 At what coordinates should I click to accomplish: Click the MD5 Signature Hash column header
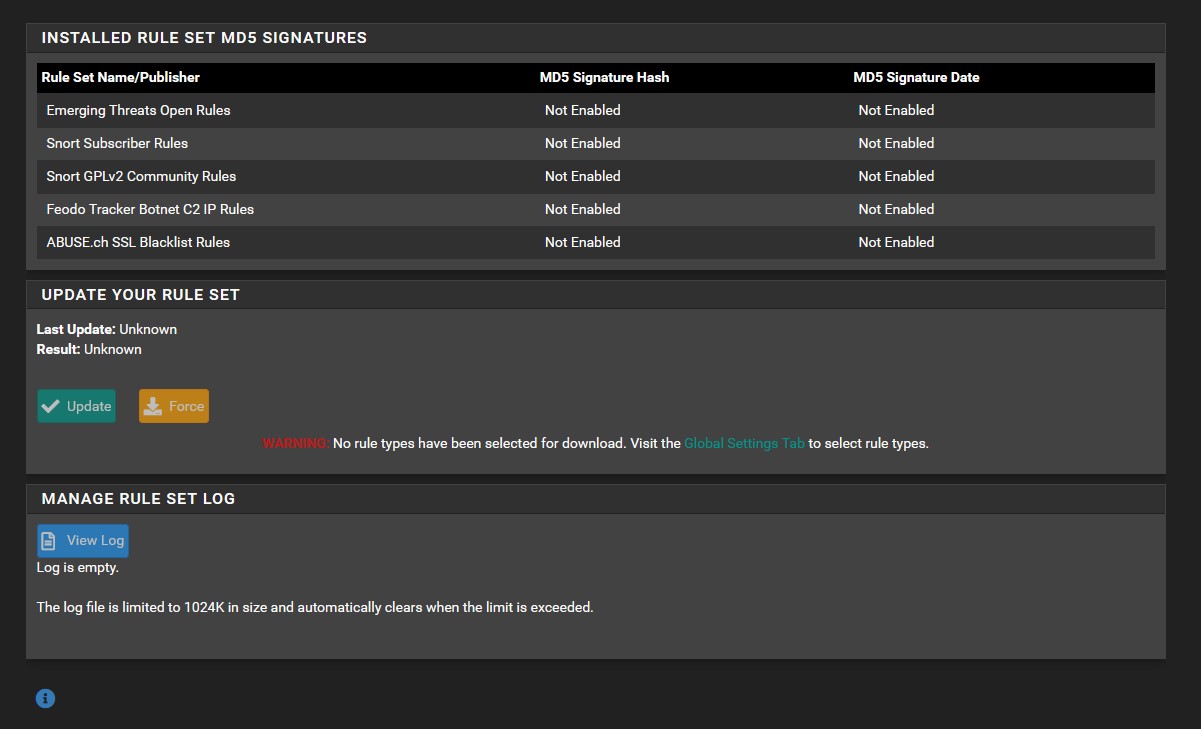coord(604,77)
